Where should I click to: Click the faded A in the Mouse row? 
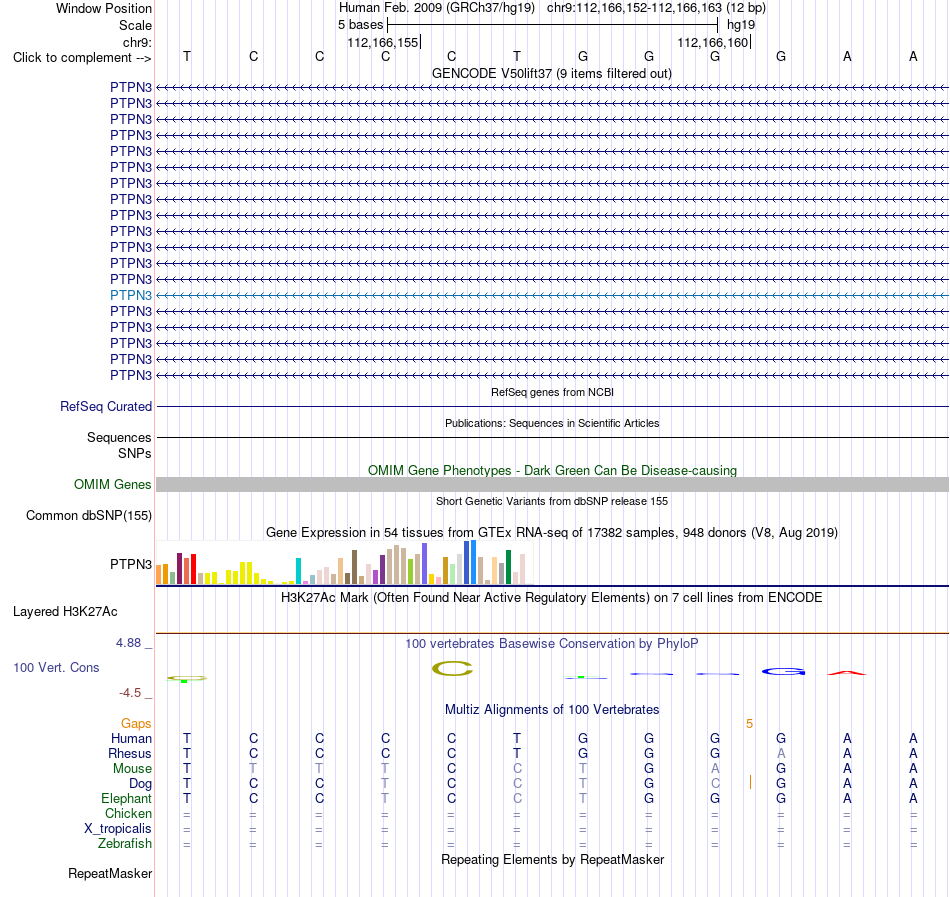(715, 769)
